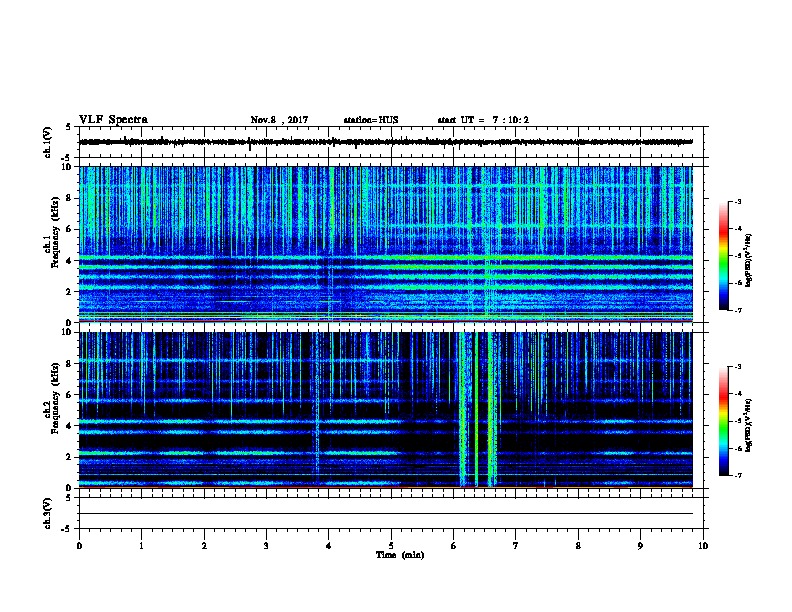The height and width of the screenshot is (612, 792).
Task: Click the flat ch.3 voltage trace line
Action: 386,514
